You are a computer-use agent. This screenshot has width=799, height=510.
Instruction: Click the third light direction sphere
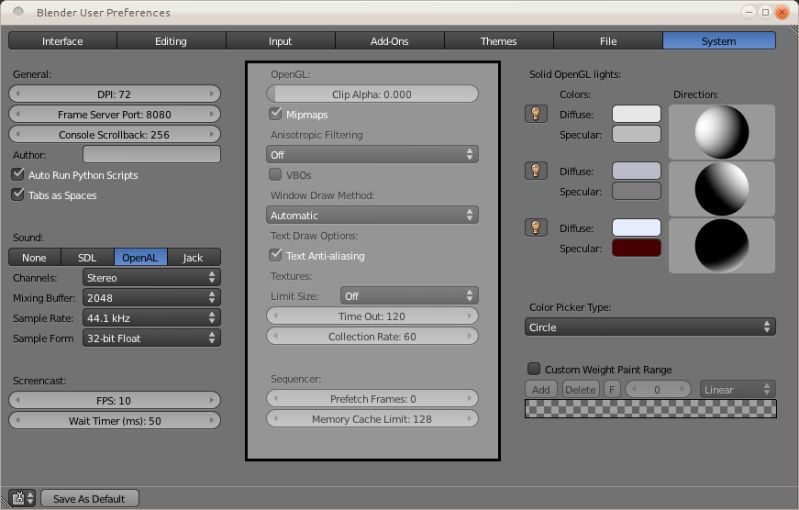(x=722, y=246)
